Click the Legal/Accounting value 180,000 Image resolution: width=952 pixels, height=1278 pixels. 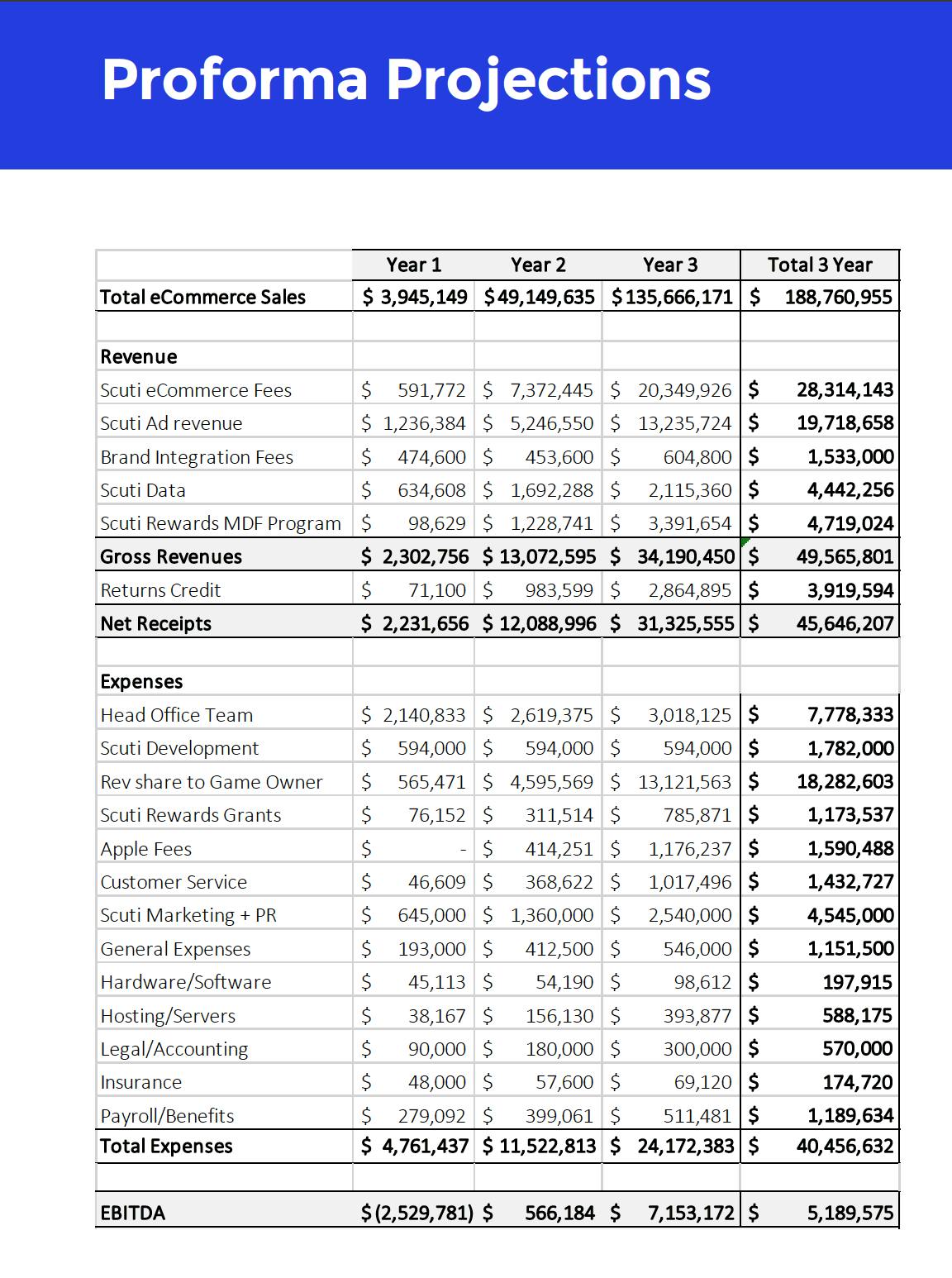[x=559, y=1049]
